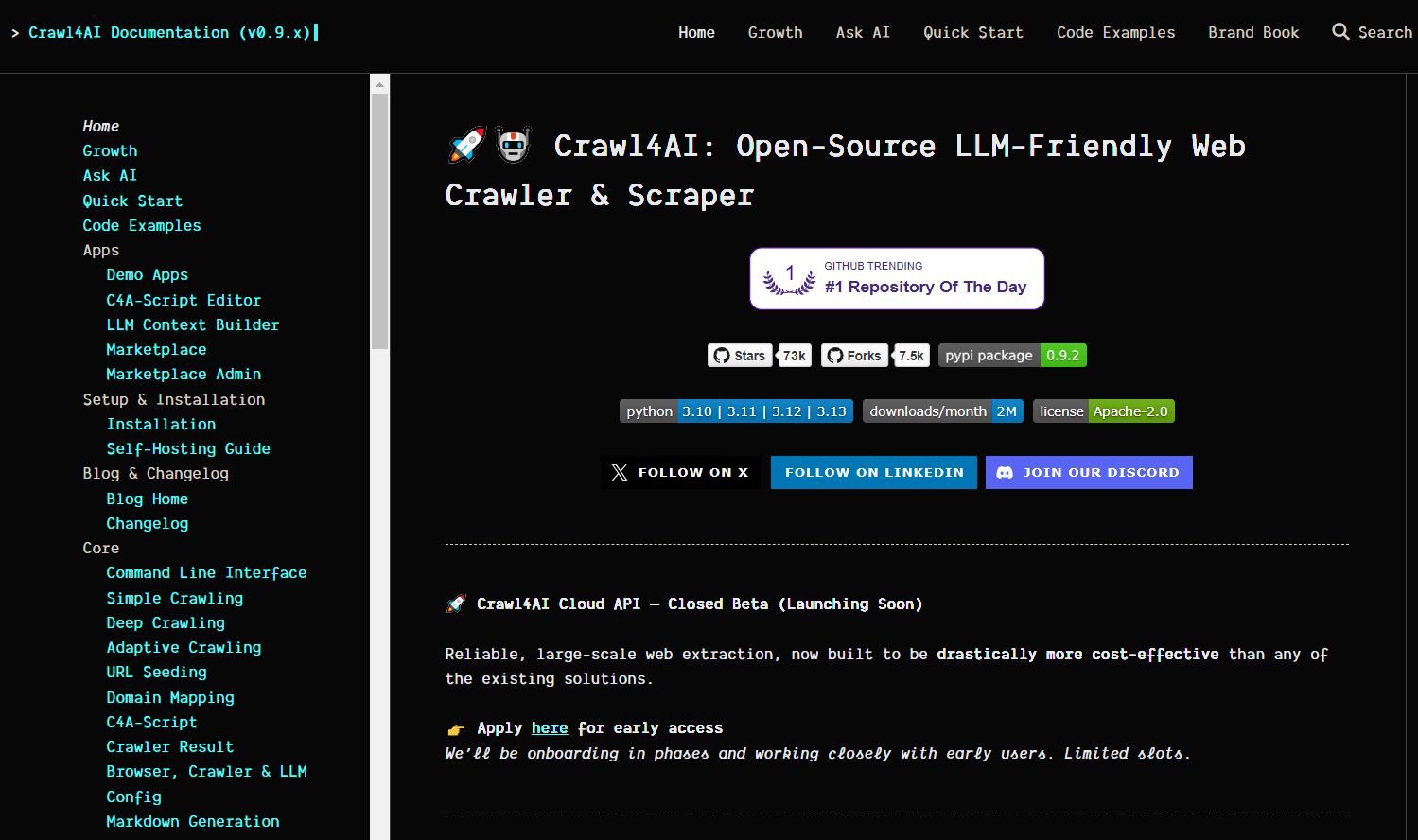Open Blog Home sidebar link
The height and width of the screenshot is (840, 1418).
pyautogui.click(x=147, y=499)
